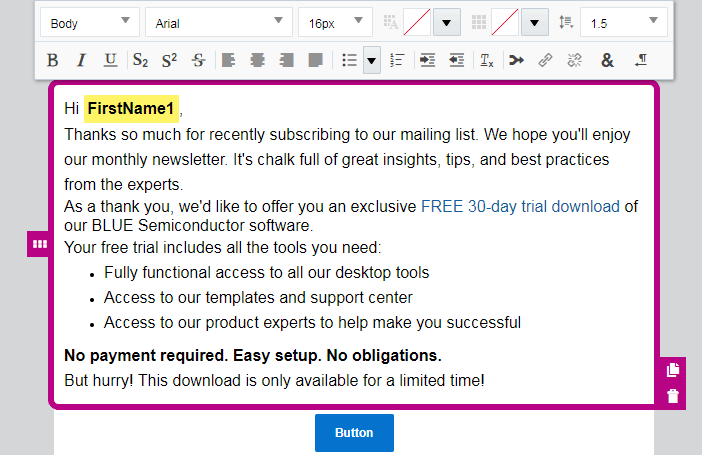Align text right
The height and width of the screenshot is (455, 702).
287,60
